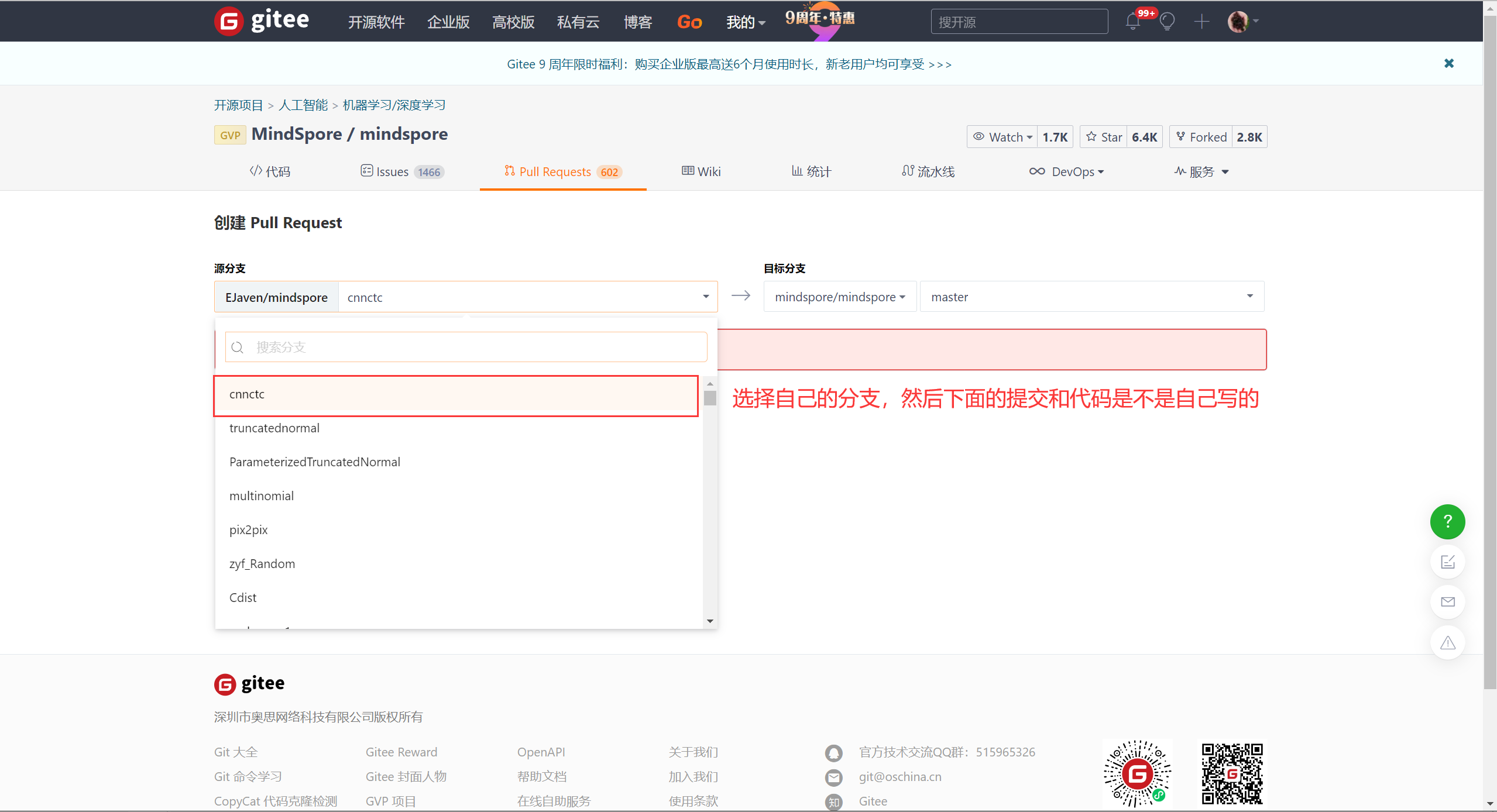Open the Wiki tab
This screenshot has width=1497, height=812.
tap(701, 171)
